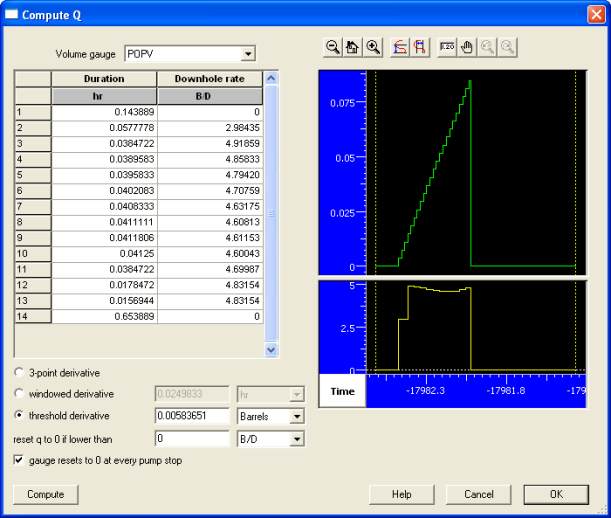Image resolution: width=611 pixels, height=518 pixels.
Task: Click the Duration column header
Action: [104, 78]
